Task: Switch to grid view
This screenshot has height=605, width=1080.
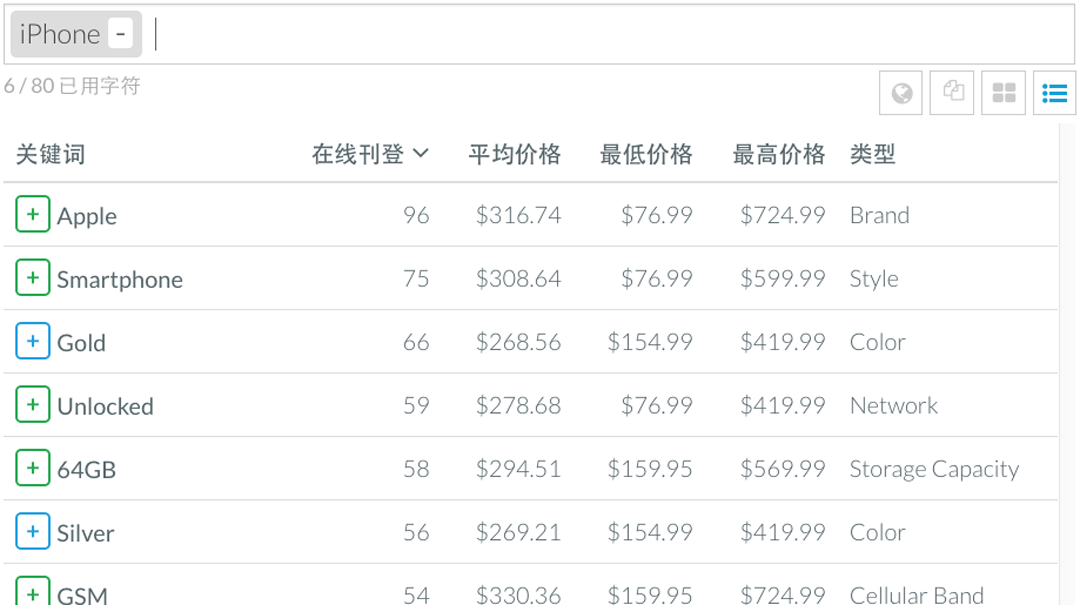Action: pyautogui.click(x=1004, y=92)
